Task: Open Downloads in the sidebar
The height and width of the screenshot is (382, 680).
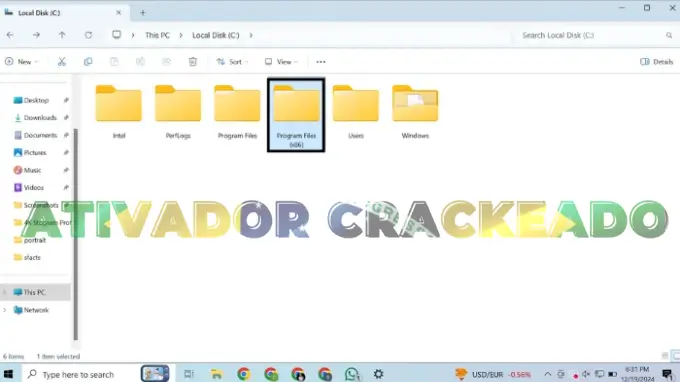Action: pos(40,118)
